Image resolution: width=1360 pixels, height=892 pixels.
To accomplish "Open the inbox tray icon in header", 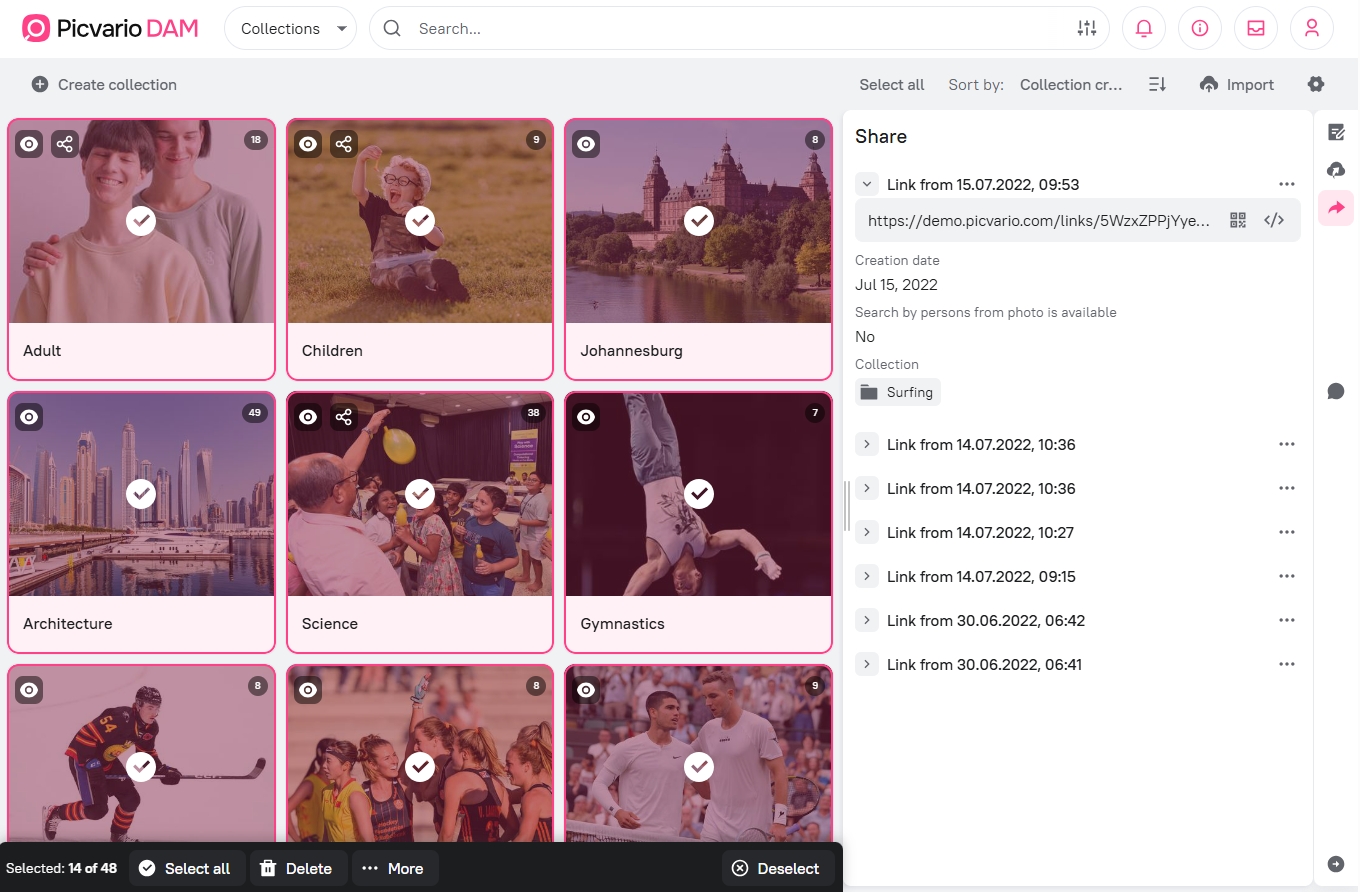I will tap(1256, 29).
